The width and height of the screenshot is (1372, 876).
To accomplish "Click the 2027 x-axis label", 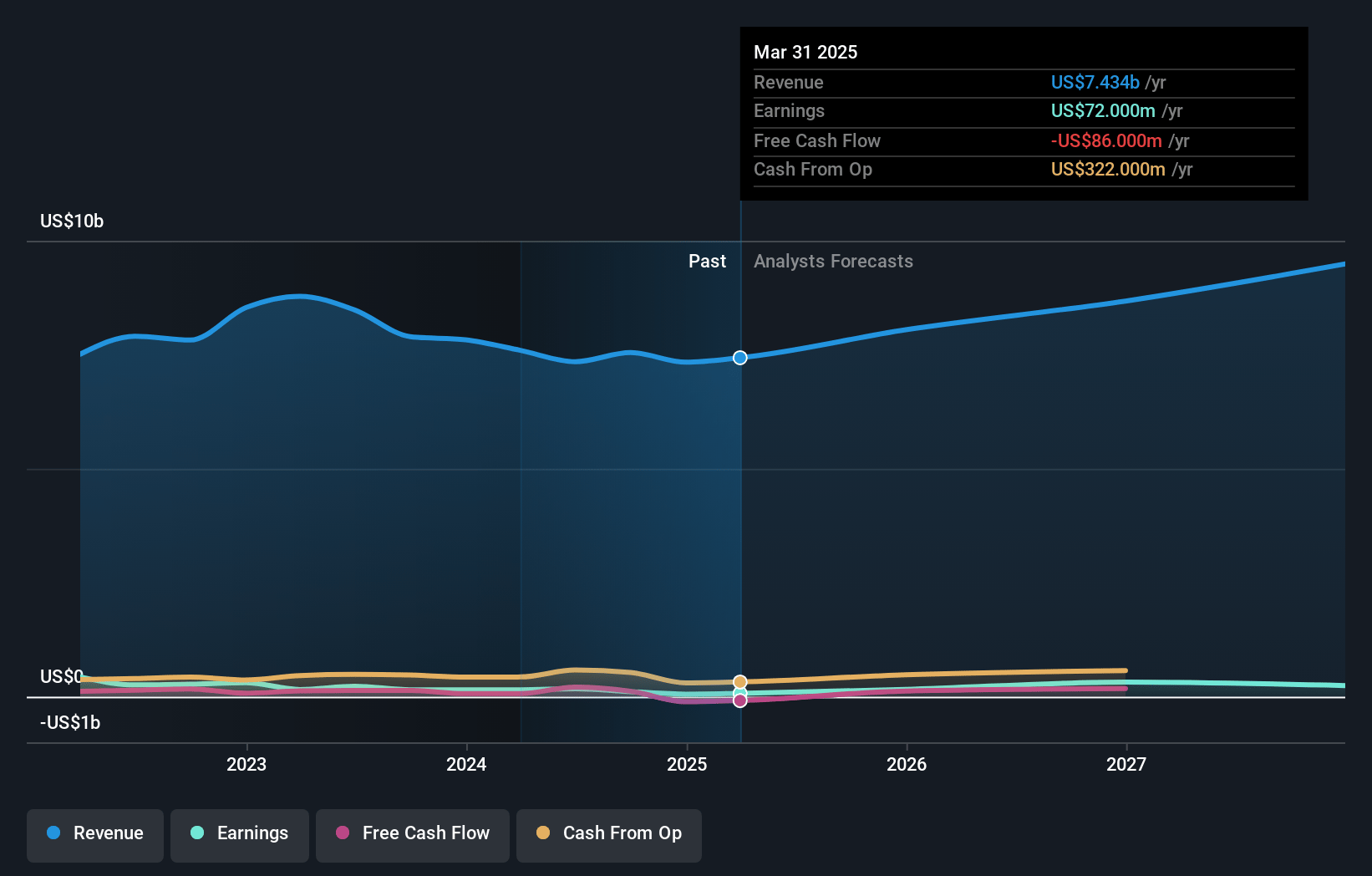I will 1126,764.
